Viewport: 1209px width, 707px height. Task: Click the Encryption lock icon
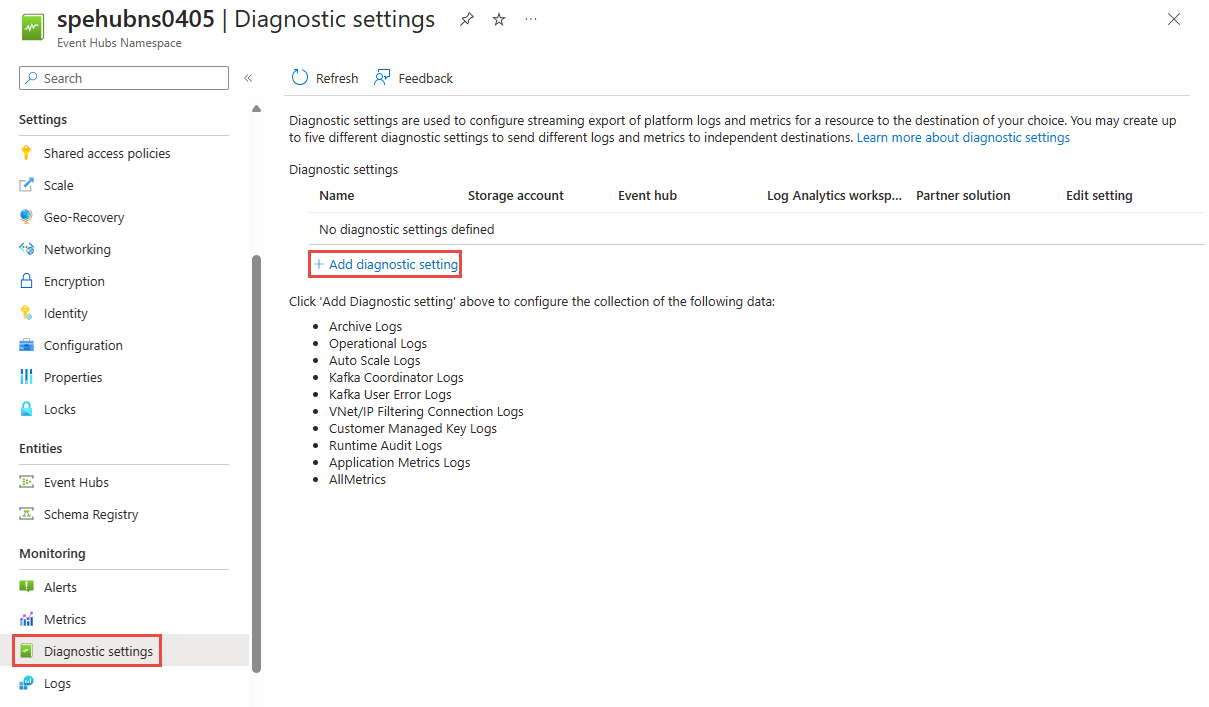click(x=27, y=281)
